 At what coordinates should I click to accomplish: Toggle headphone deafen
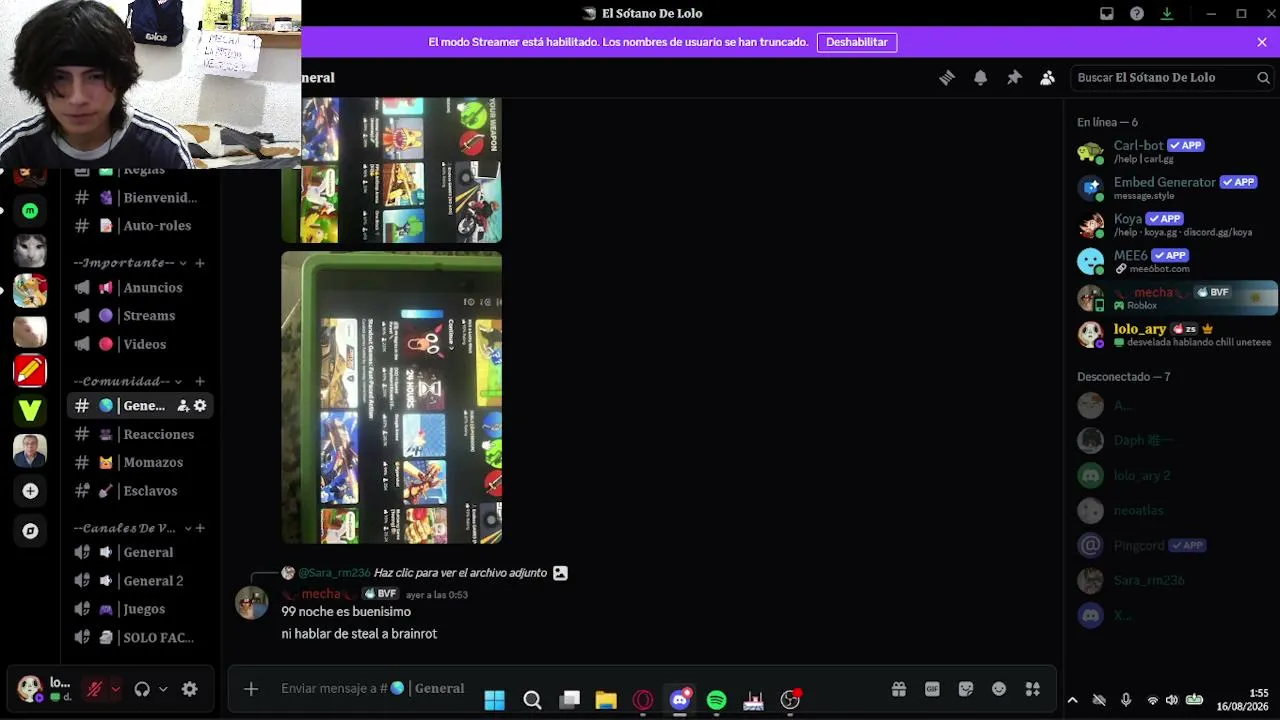coord(142,689)
